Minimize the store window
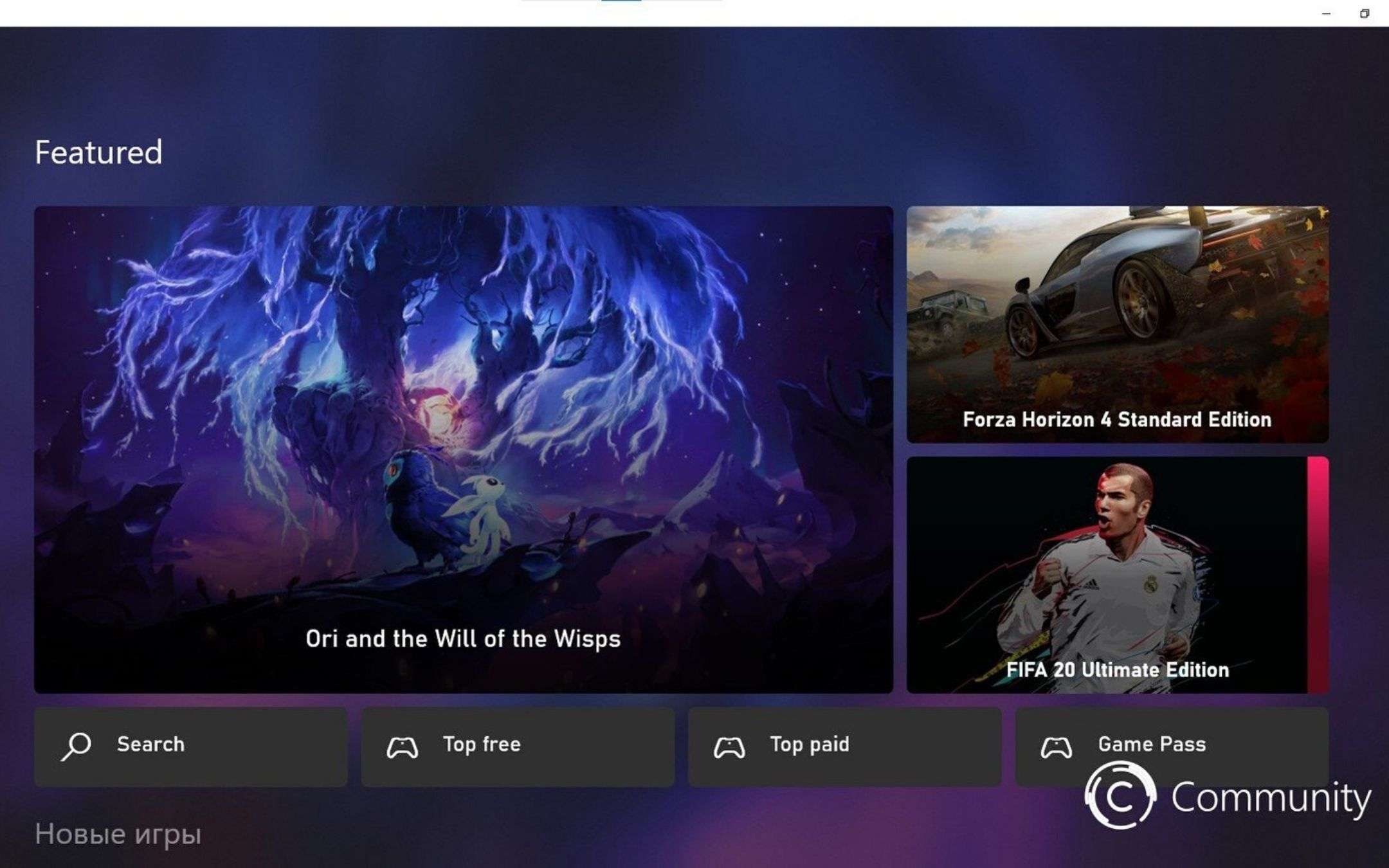This screenshot has height=868, width=1389. click(1326, 14)
